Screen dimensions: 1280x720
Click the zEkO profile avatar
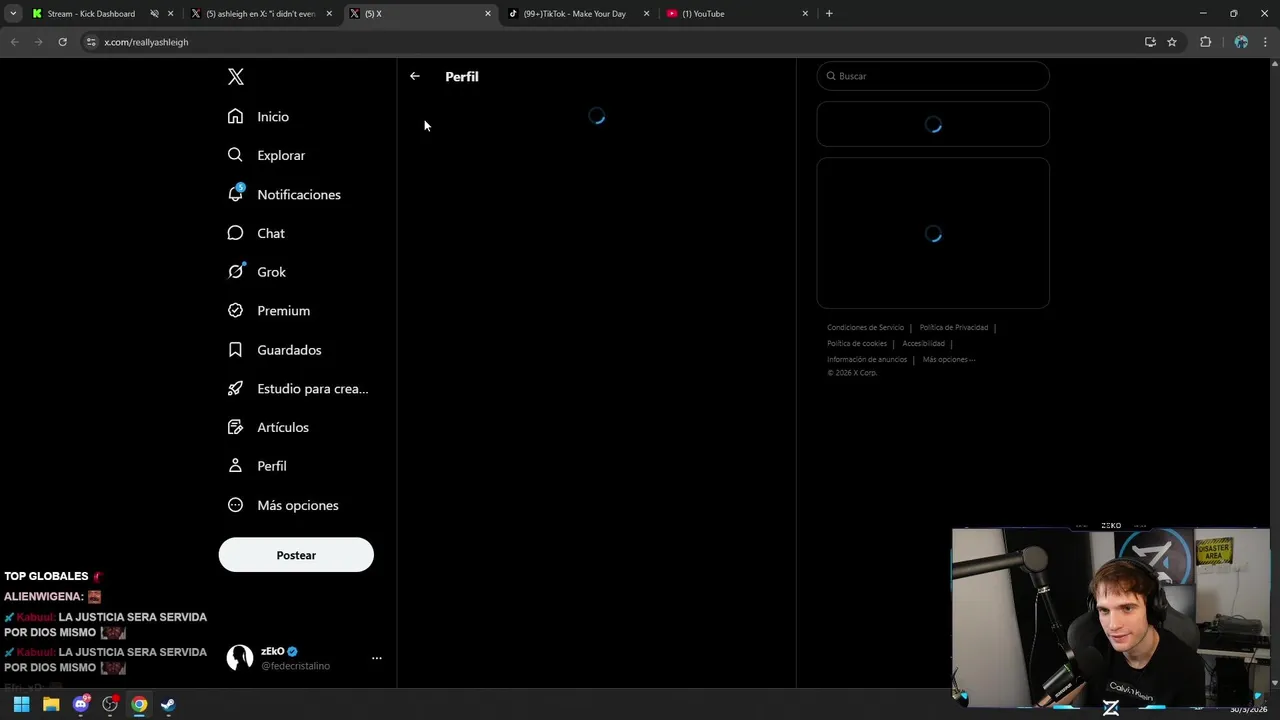coord(240,657)
